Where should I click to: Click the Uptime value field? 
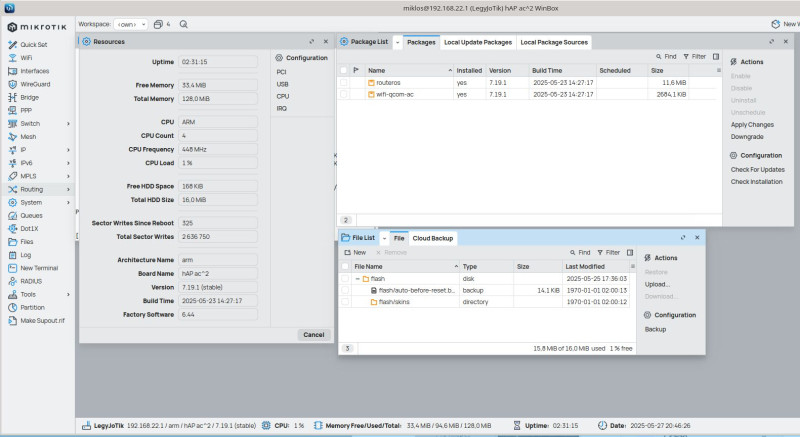point(218,62)
